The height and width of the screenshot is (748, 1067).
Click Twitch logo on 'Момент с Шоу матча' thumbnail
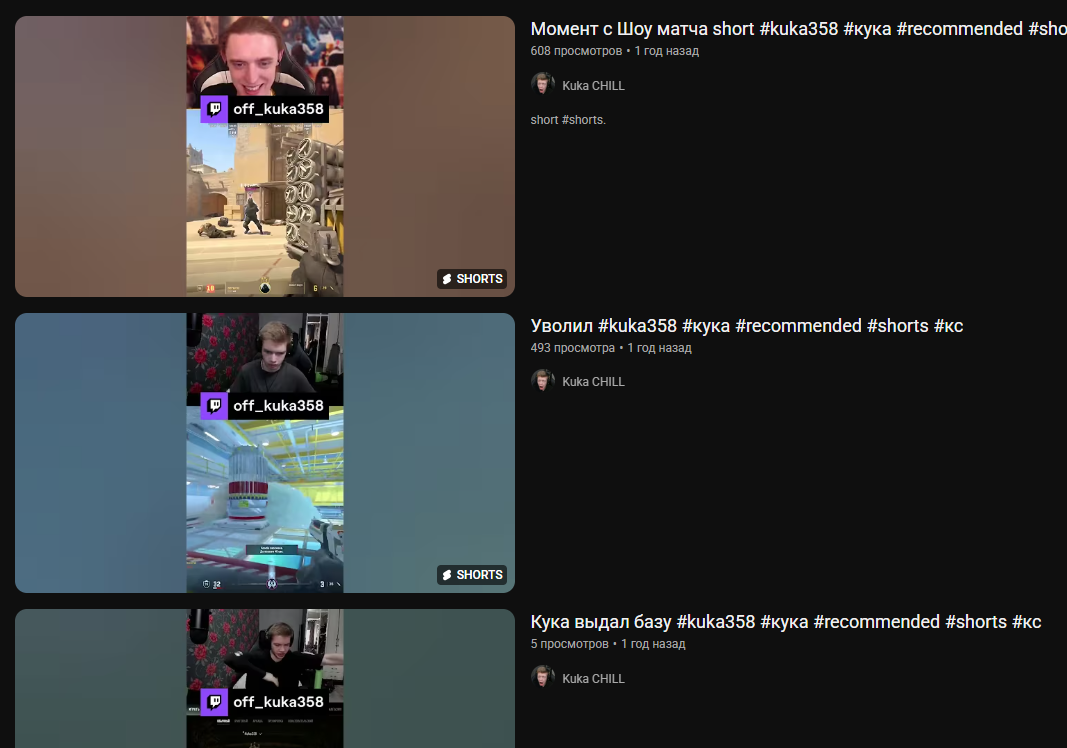214,109
